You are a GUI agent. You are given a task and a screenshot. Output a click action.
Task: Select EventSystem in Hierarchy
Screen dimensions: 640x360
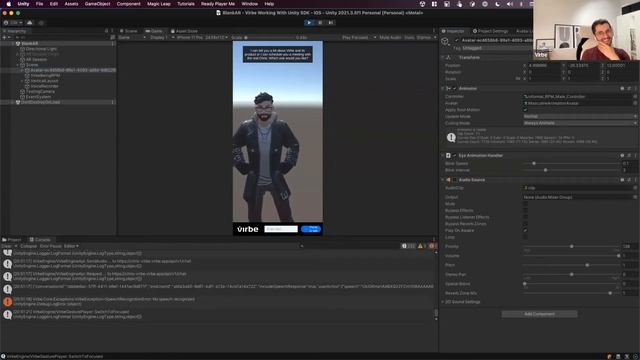click(x=38, y=97)
